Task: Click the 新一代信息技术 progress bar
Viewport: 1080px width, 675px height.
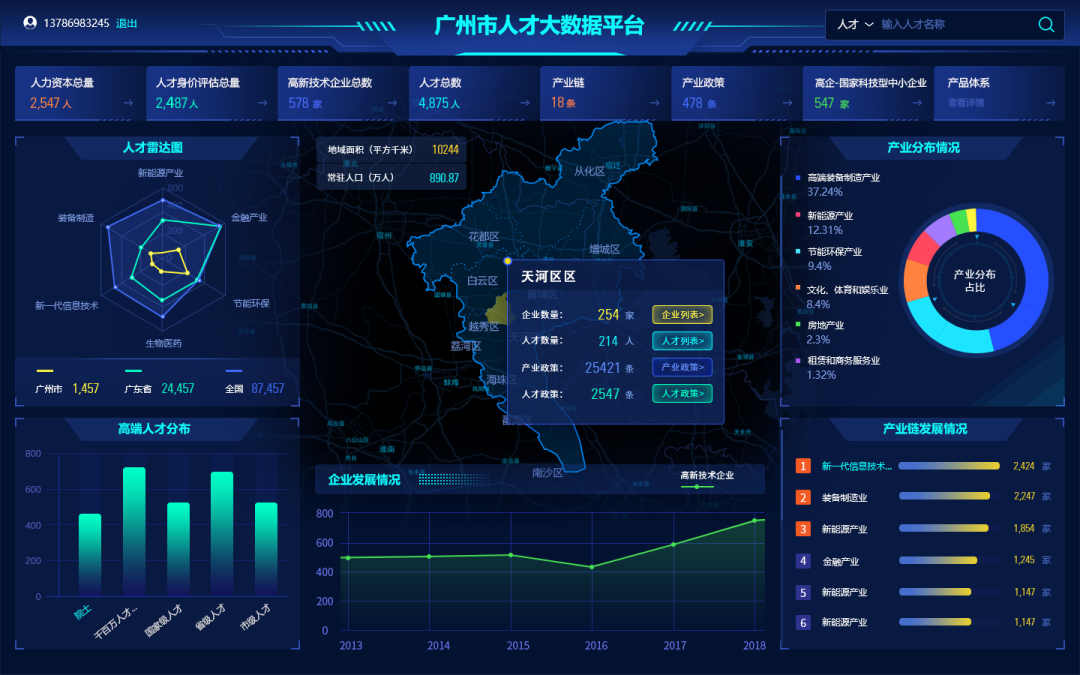Action: point(948,466)
